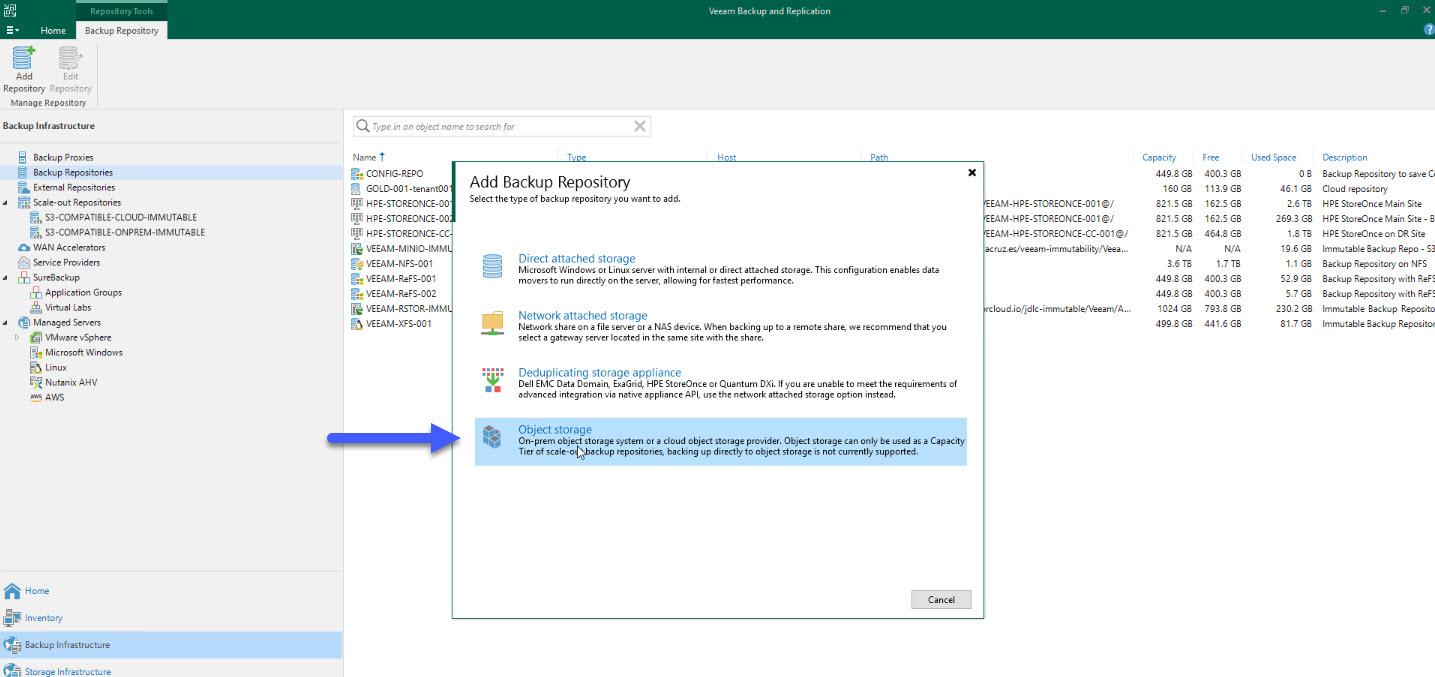The image size is (1435, 677).
Task: Select the GOLD-001-tenant001 repository row
Action: tap(409, 188)
